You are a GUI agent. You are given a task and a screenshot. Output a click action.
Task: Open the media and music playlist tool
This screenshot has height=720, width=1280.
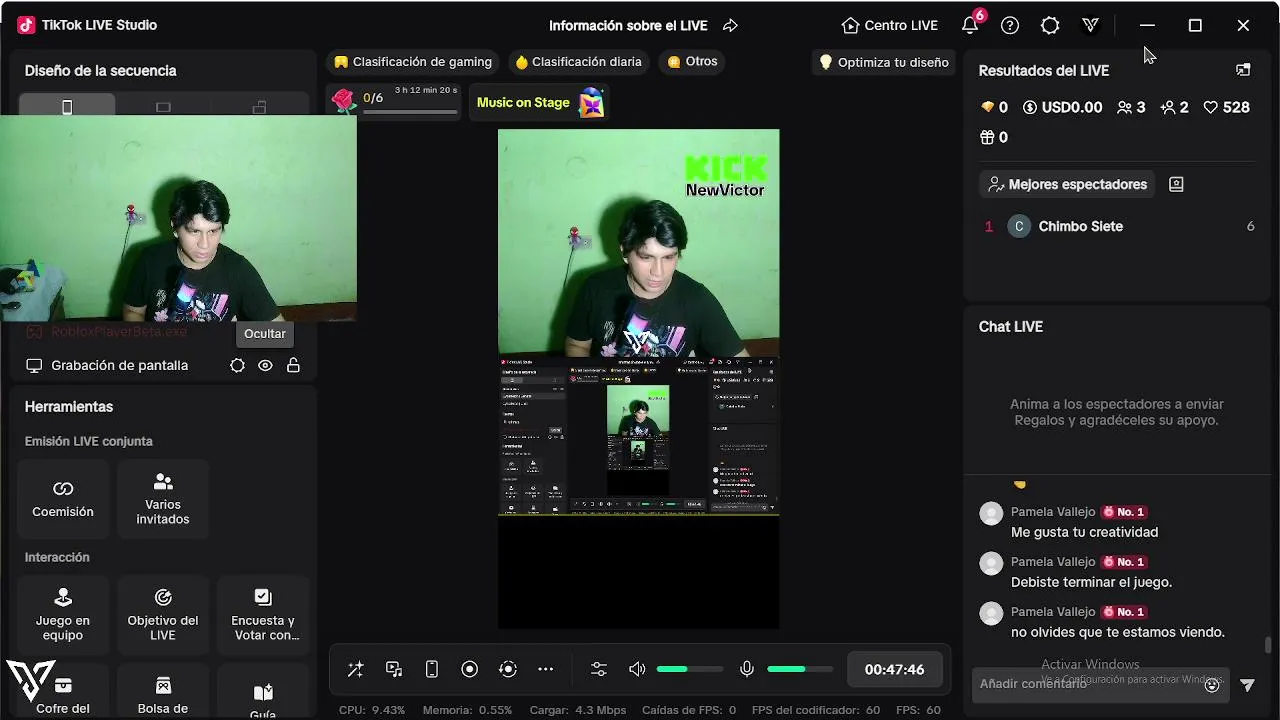[394, 670]
